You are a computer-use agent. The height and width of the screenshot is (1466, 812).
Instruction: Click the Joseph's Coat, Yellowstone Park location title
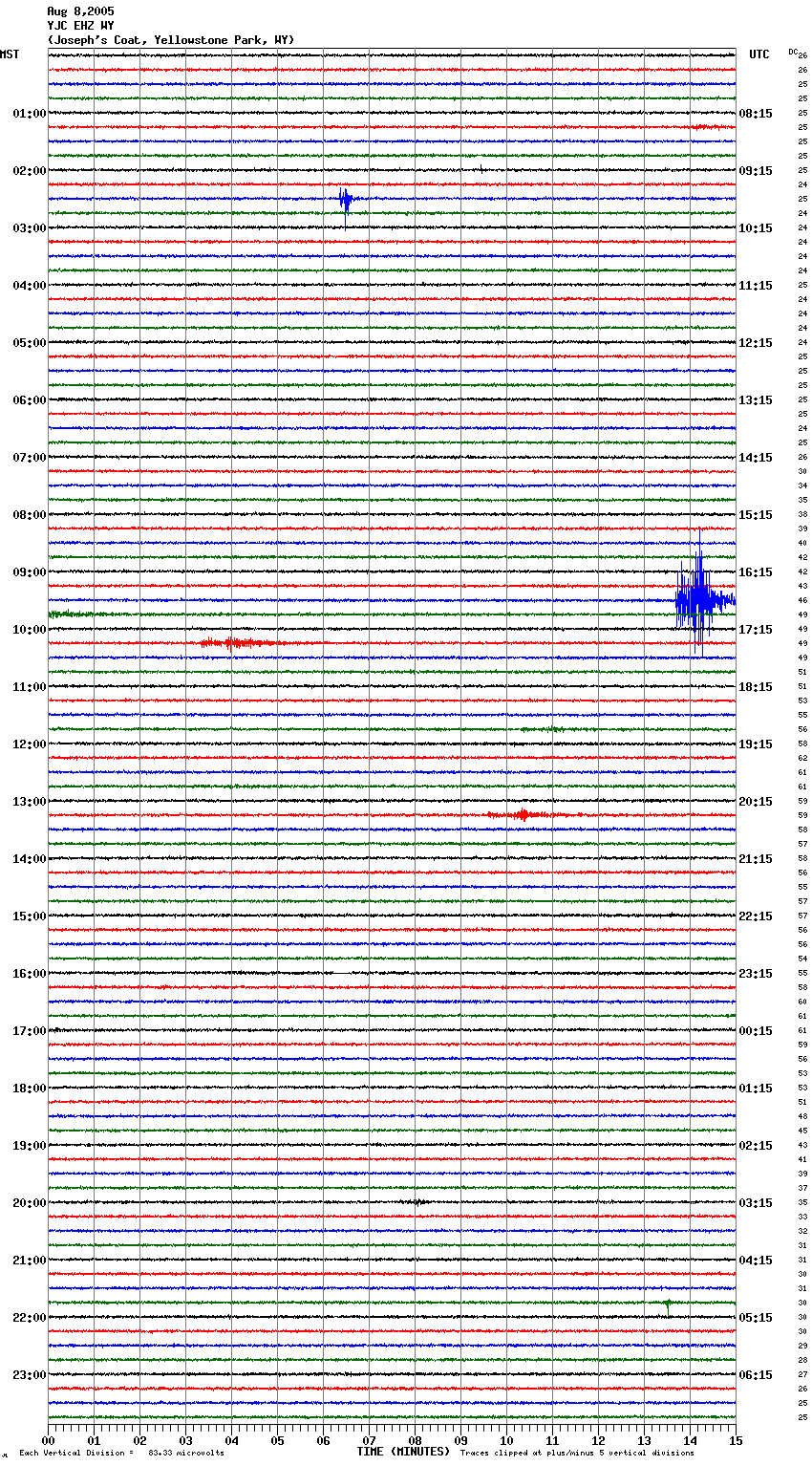coord(171,40)
